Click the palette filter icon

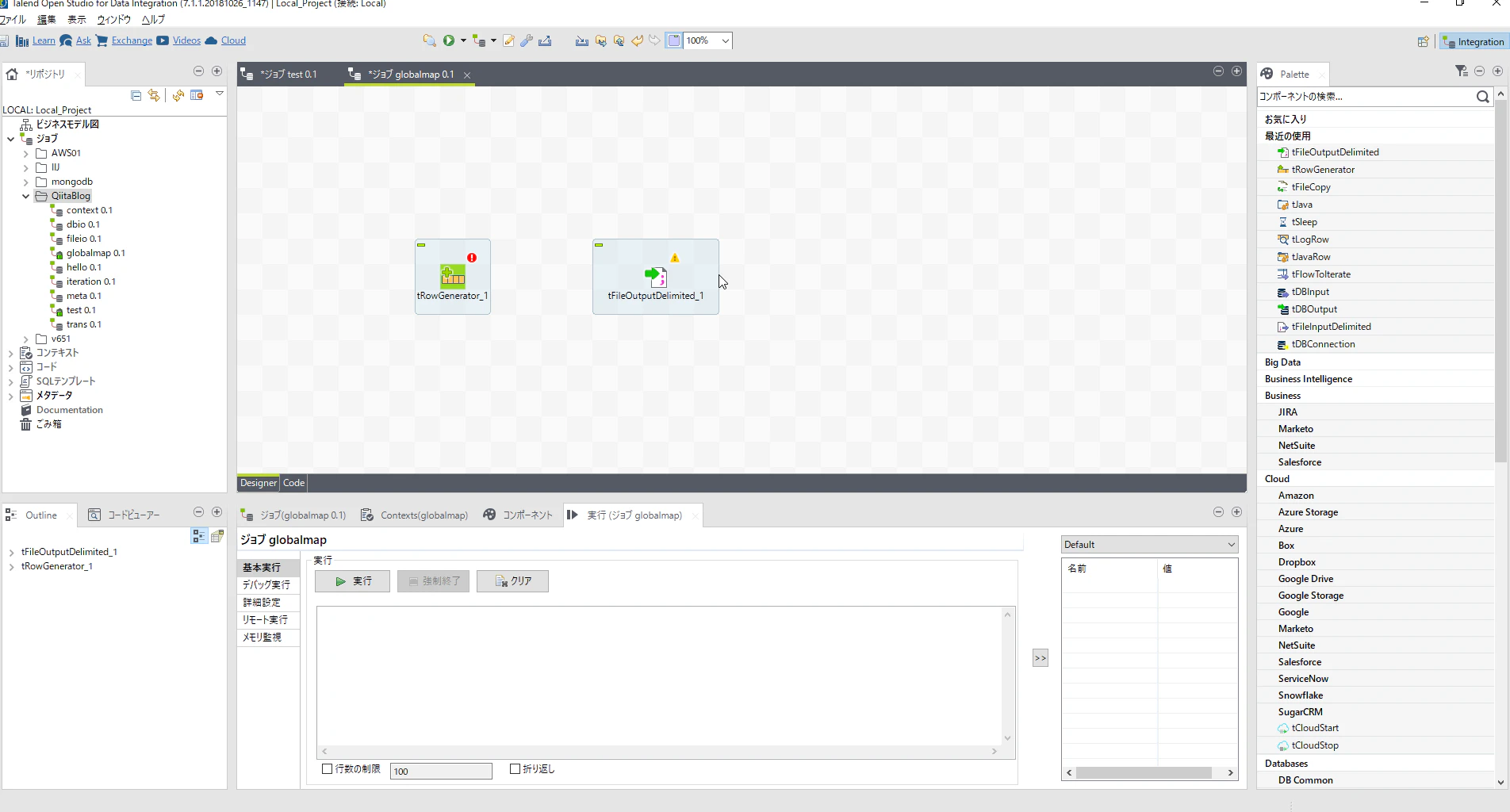coord(1462,71)
